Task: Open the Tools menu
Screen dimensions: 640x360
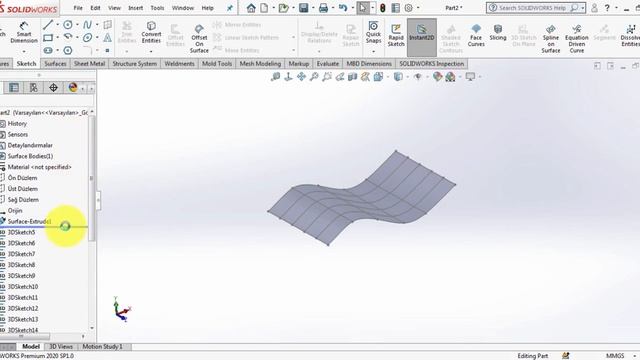Action: coord(157,8)
